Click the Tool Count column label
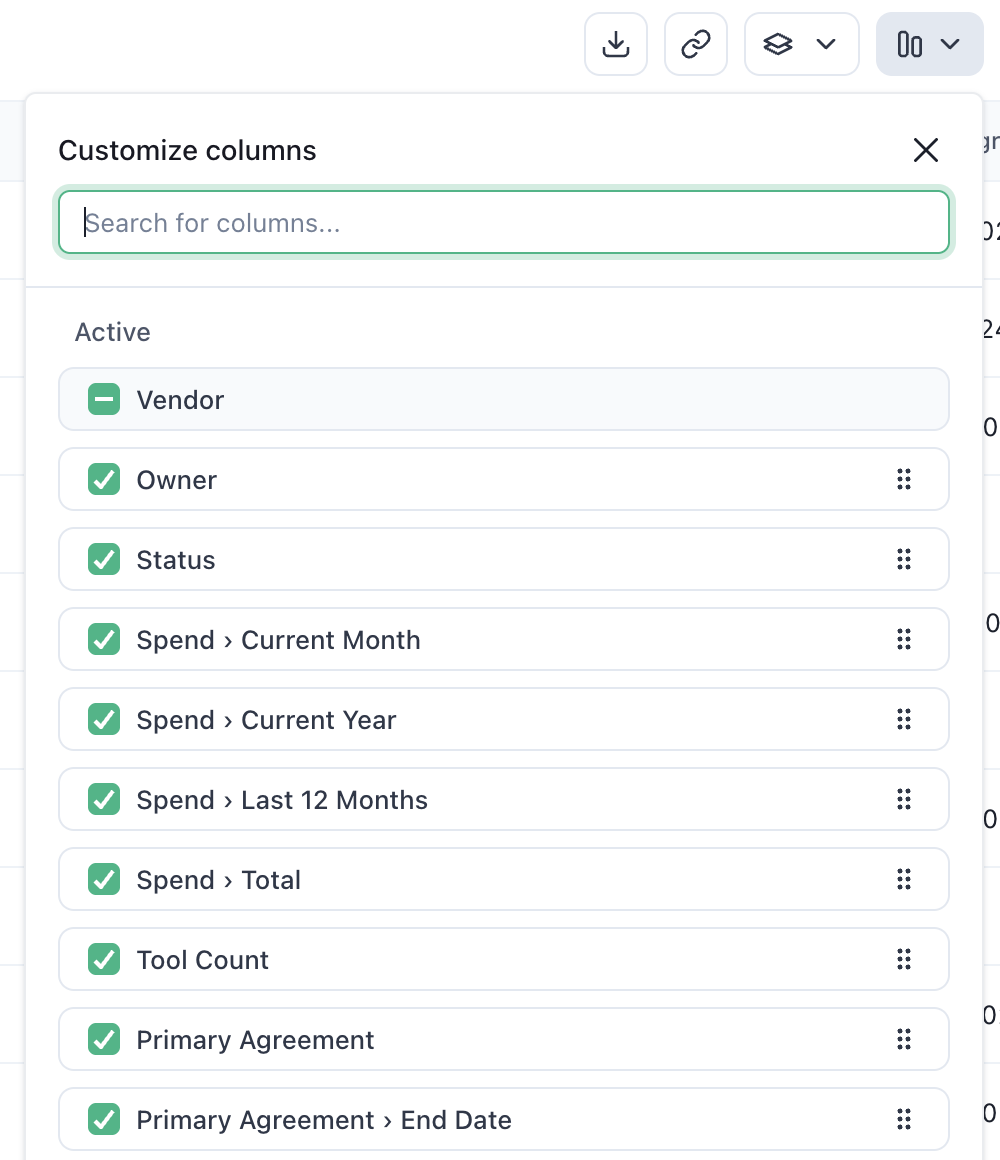 pos(203,960)
